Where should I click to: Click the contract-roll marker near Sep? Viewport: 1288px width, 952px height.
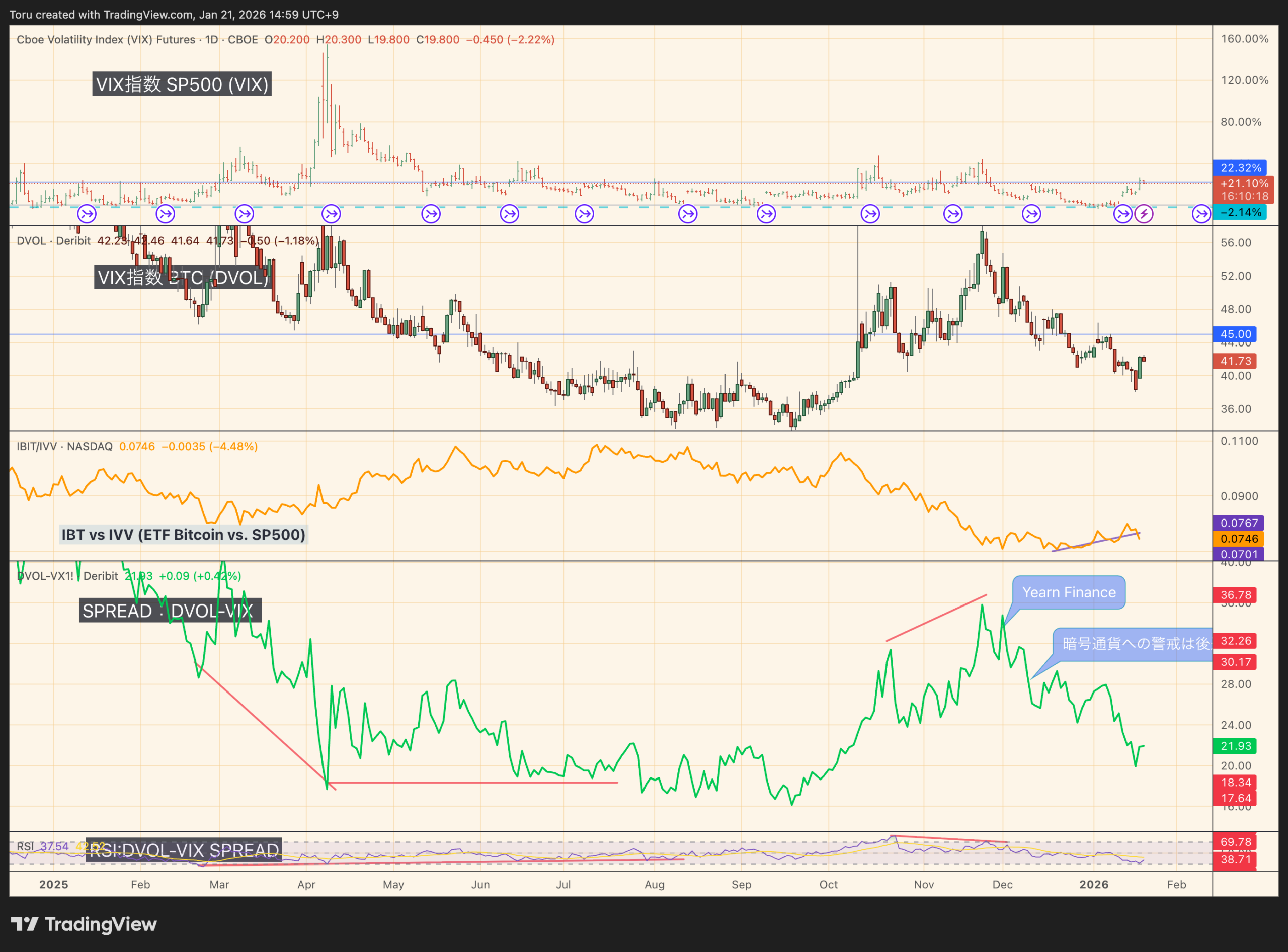click(766, 214)
